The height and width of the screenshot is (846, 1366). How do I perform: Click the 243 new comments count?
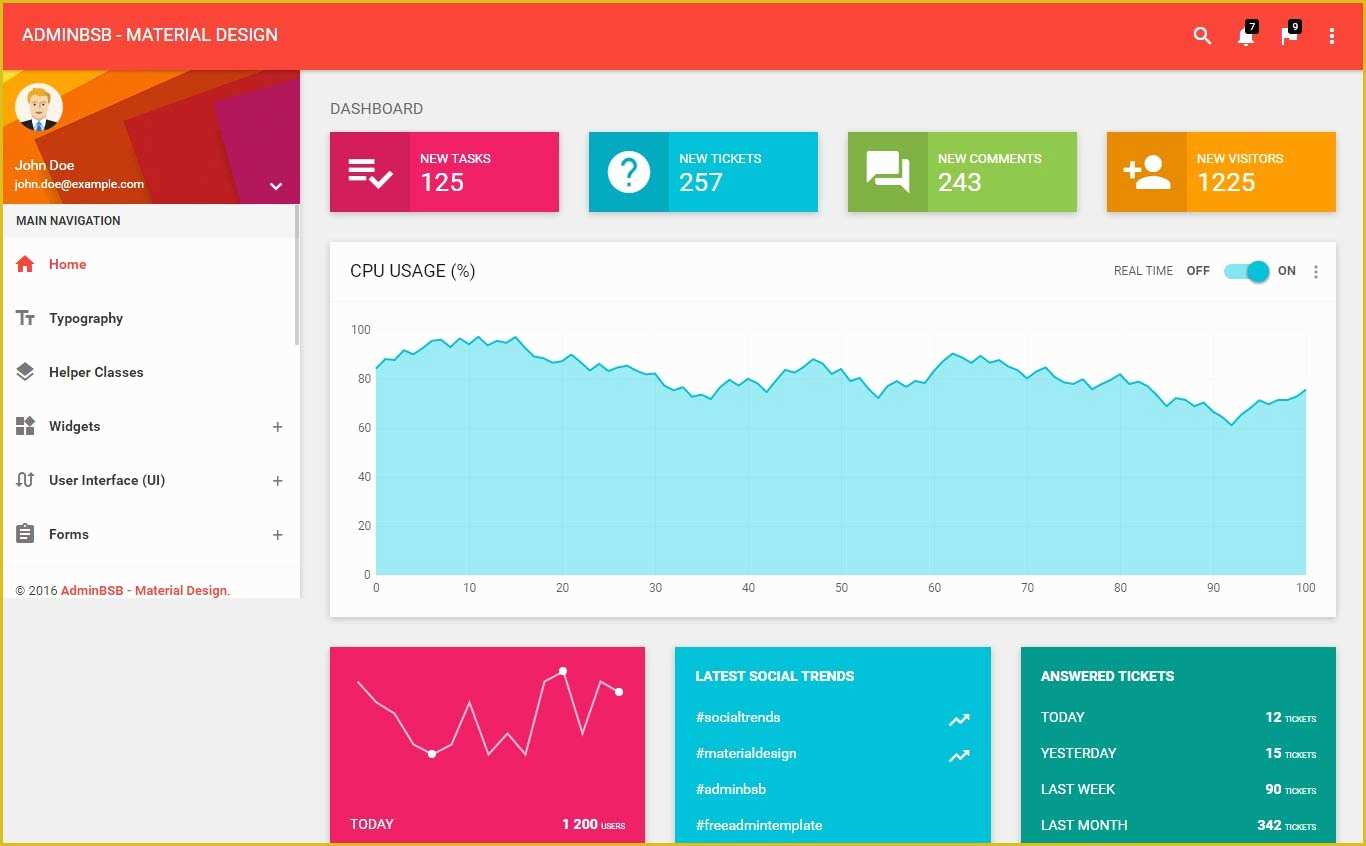[960, 183]
